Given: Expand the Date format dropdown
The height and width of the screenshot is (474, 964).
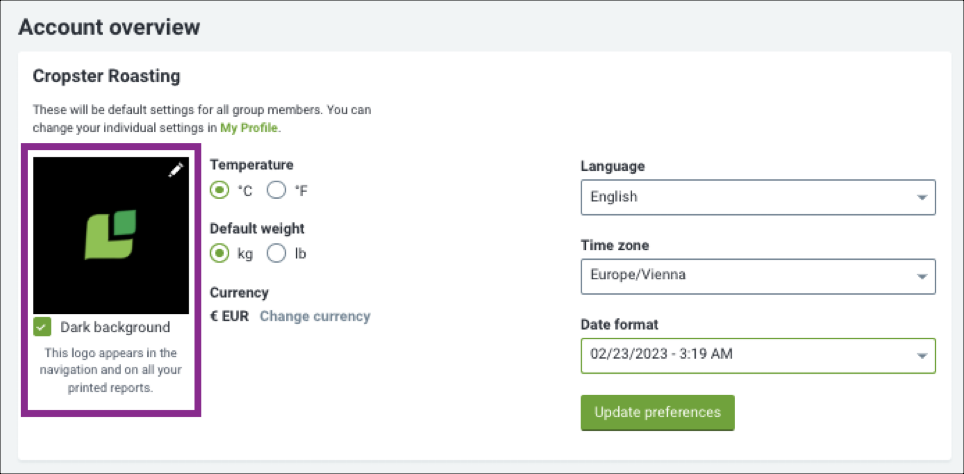Looking at the screenshot, I should tap(758, 355).
